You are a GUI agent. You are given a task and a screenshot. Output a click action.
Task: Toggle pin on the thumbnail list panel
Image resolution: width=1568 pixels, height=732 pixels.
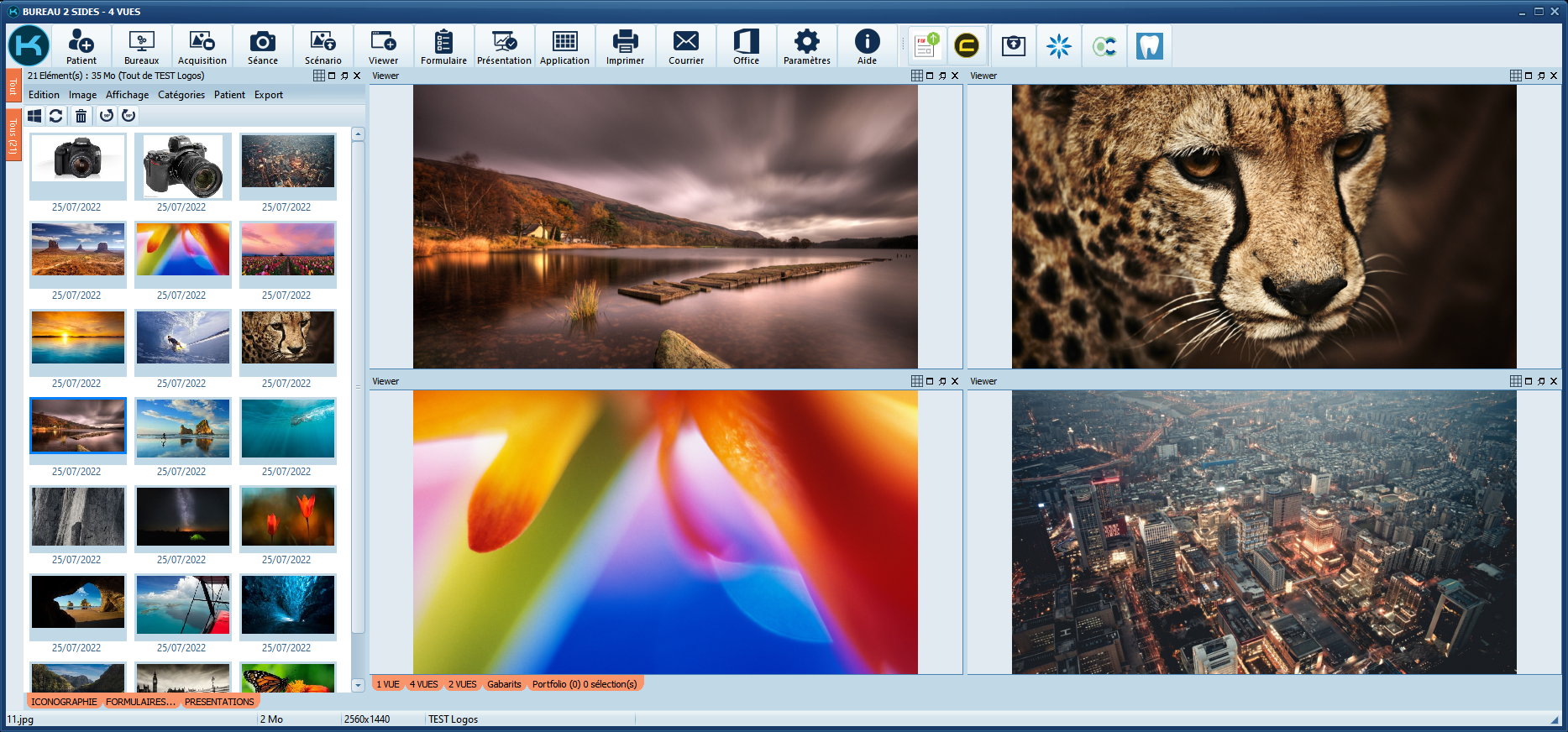coord(344,76)
